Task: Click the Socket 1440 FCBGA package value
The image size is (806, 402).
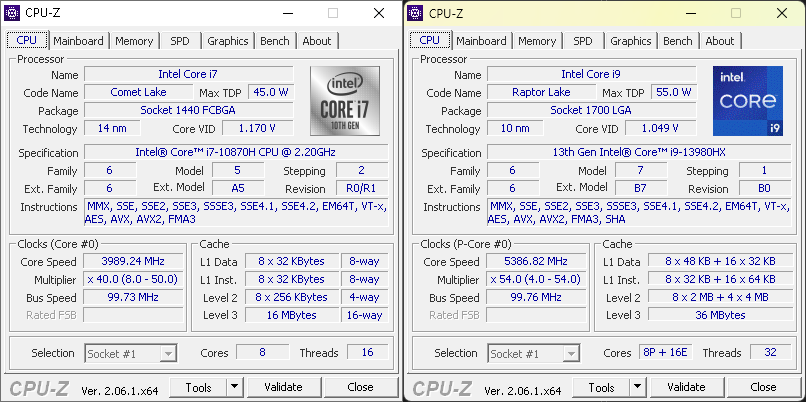Action: pos(189,110)
